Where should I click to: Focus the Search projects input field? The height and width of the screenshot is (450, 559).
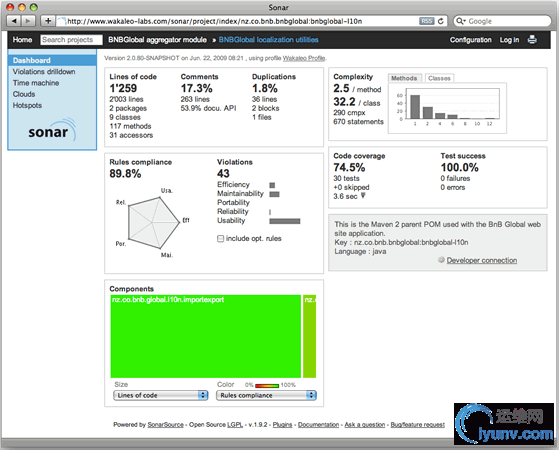[x=71, y=40]
